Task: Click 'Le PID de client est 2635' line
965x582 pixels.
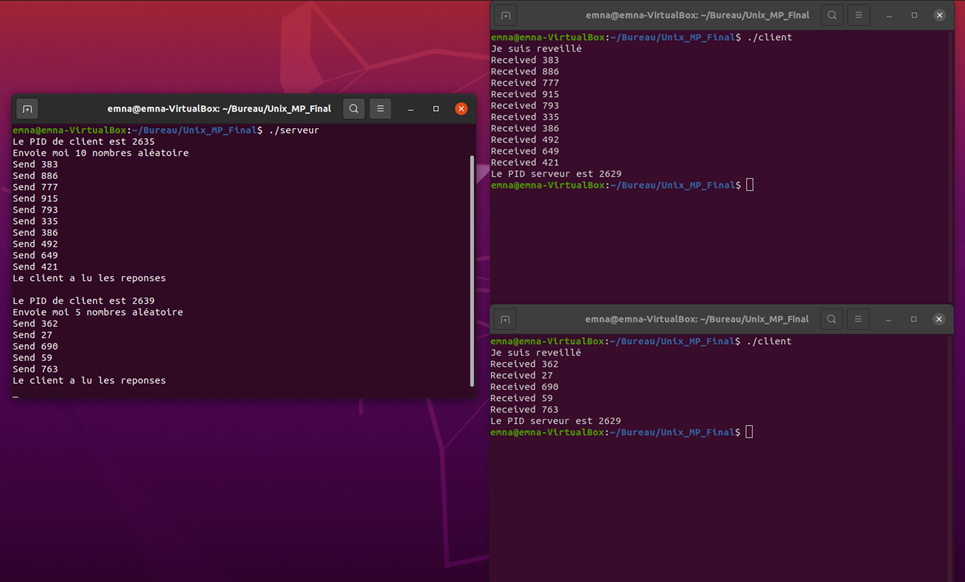Action: tap(84, 142)
